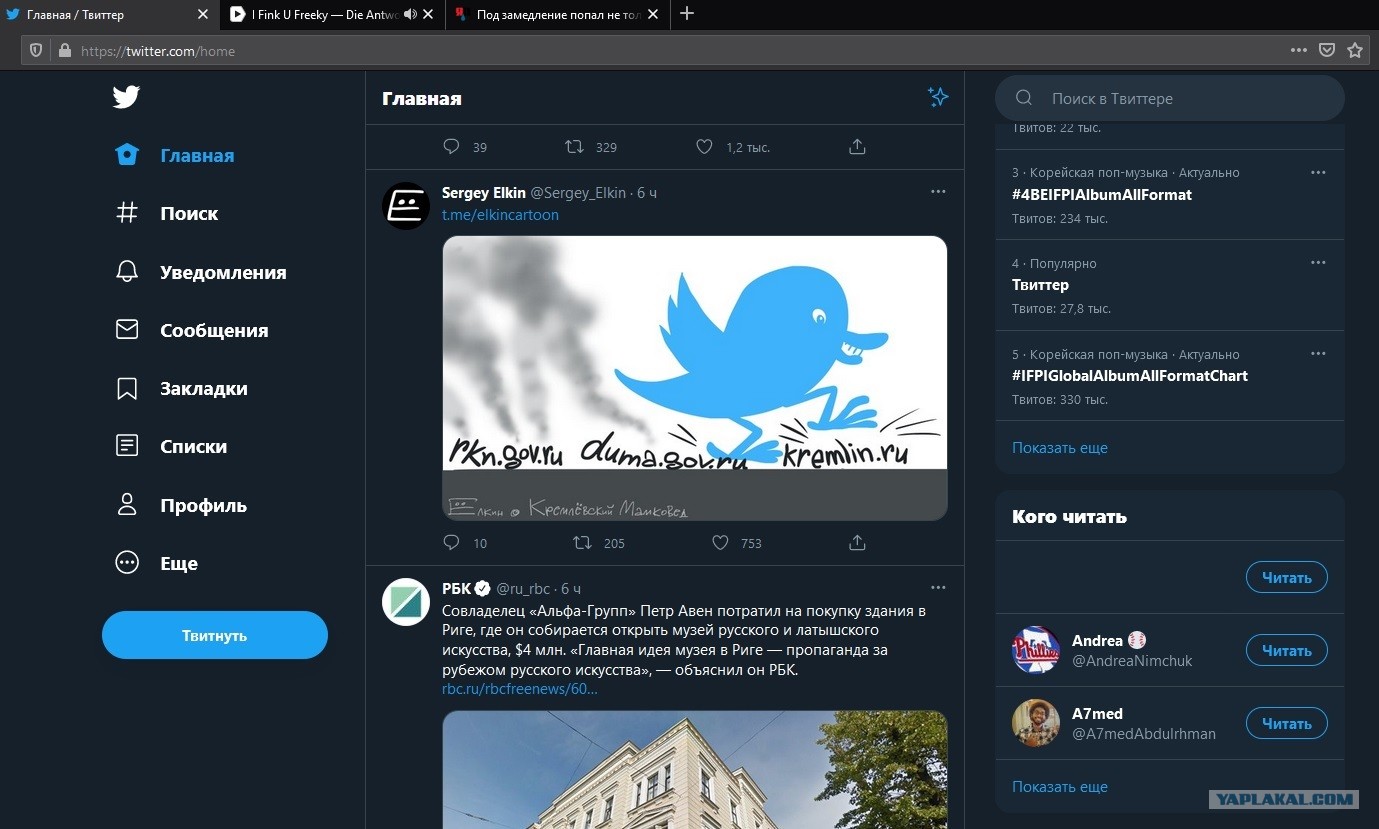Bookmark this page with the star icon
Screen dimensions: 1379x829
(1355, 50)
